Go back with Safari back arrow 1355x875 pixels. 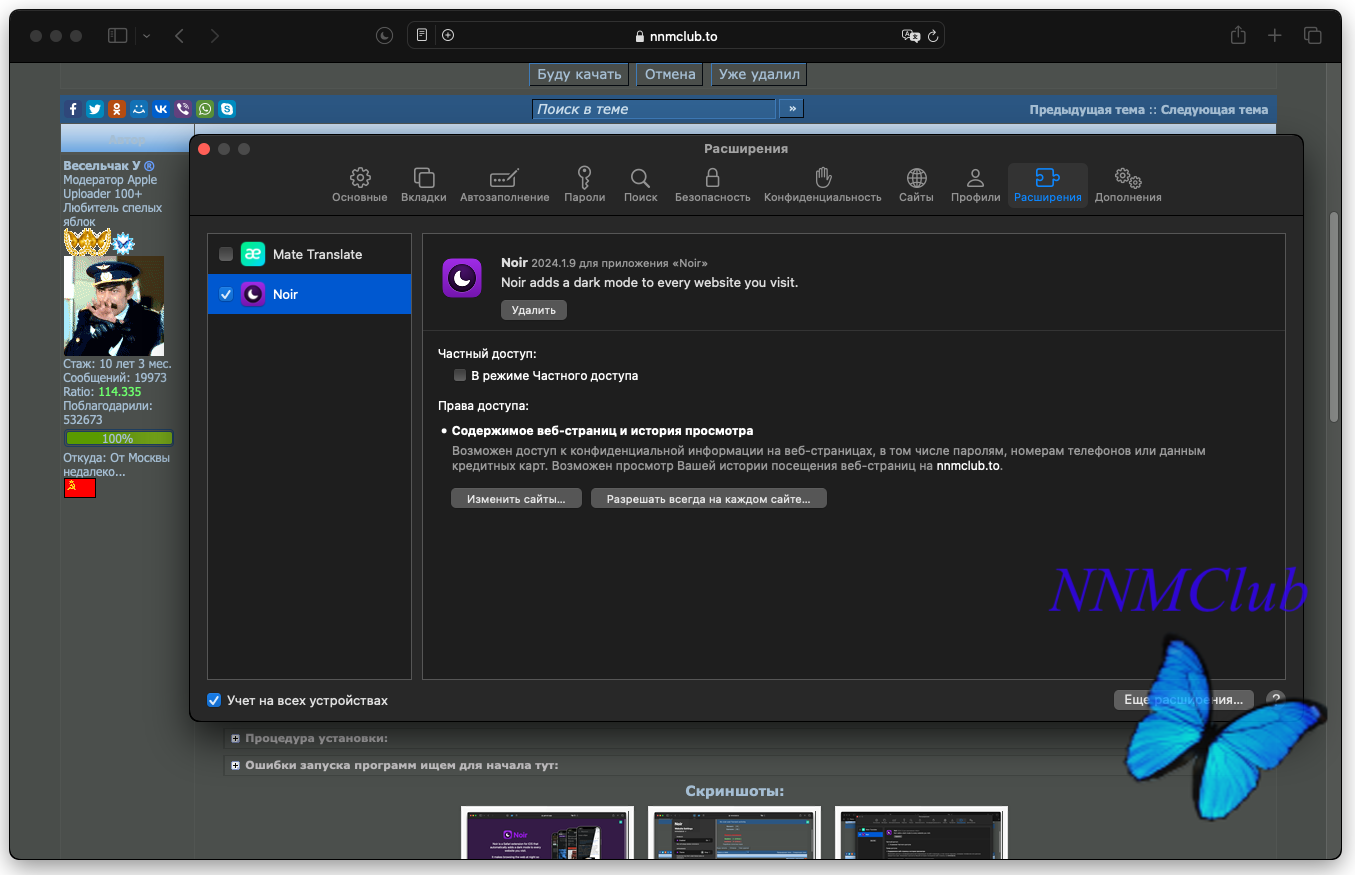[179, 35]
